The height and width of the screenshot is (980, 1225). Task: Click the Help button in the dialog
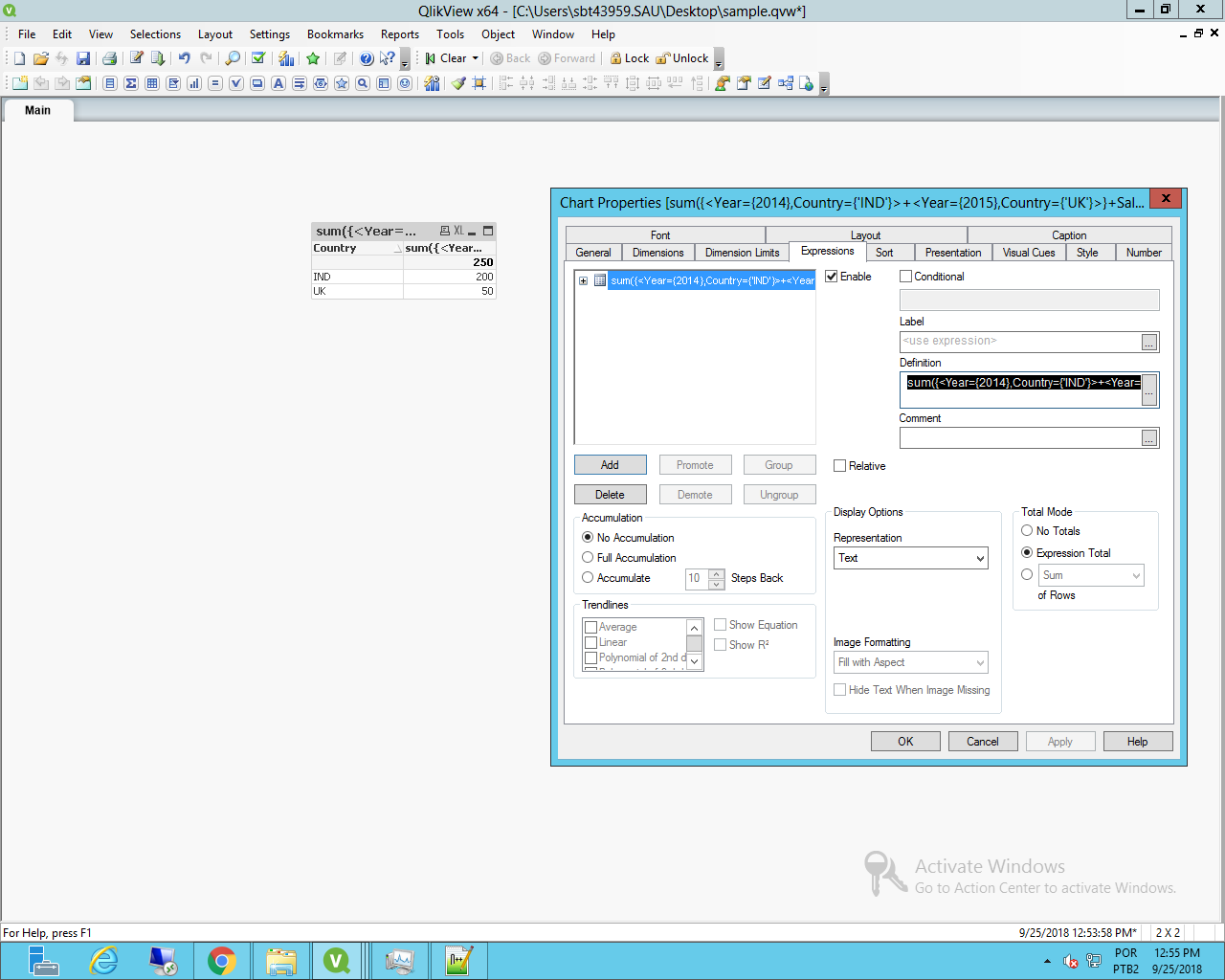pos(1138,742)
